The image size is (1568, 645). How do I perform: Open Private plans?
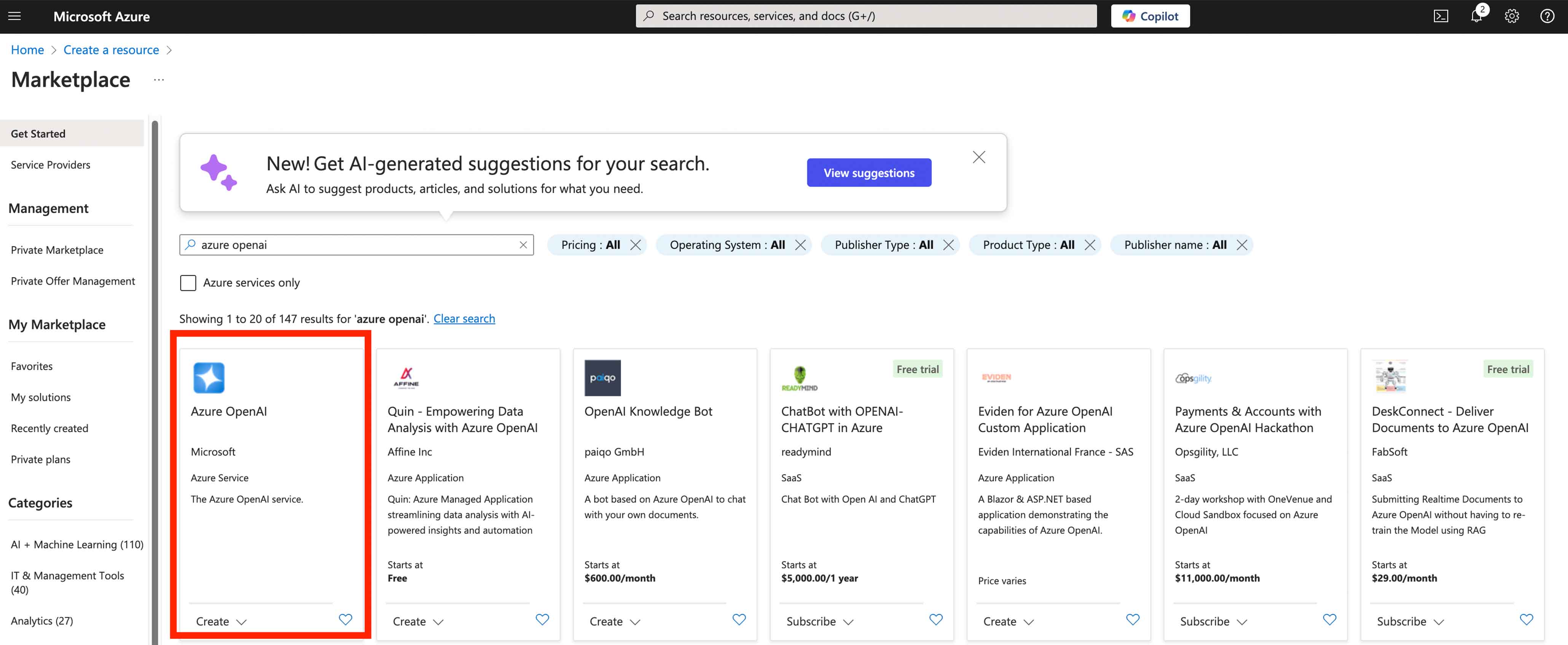41,459
